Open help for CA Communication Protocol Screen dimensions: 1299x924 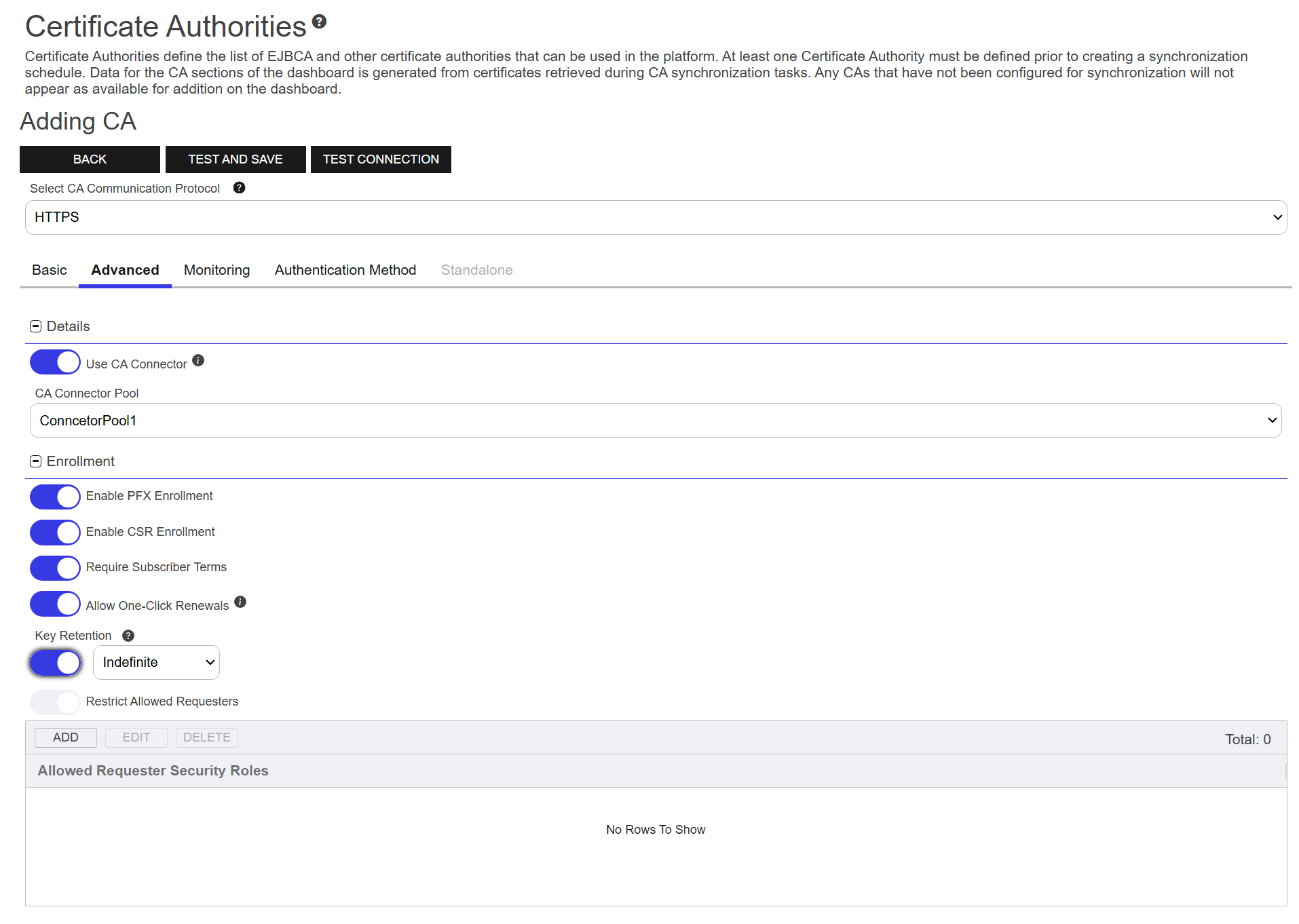pyautogui.click(x=239, y=188)
